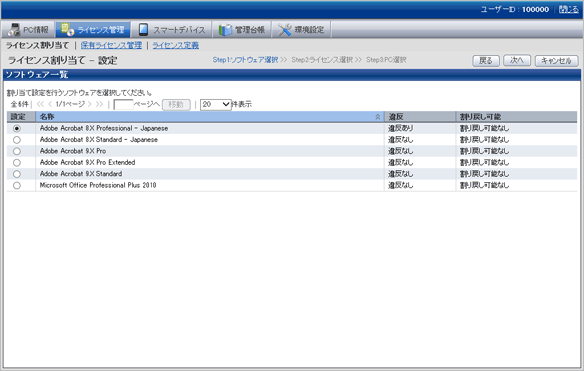Click the page number input field
This screenshot has width=584, height=371.
coord(123,105)
